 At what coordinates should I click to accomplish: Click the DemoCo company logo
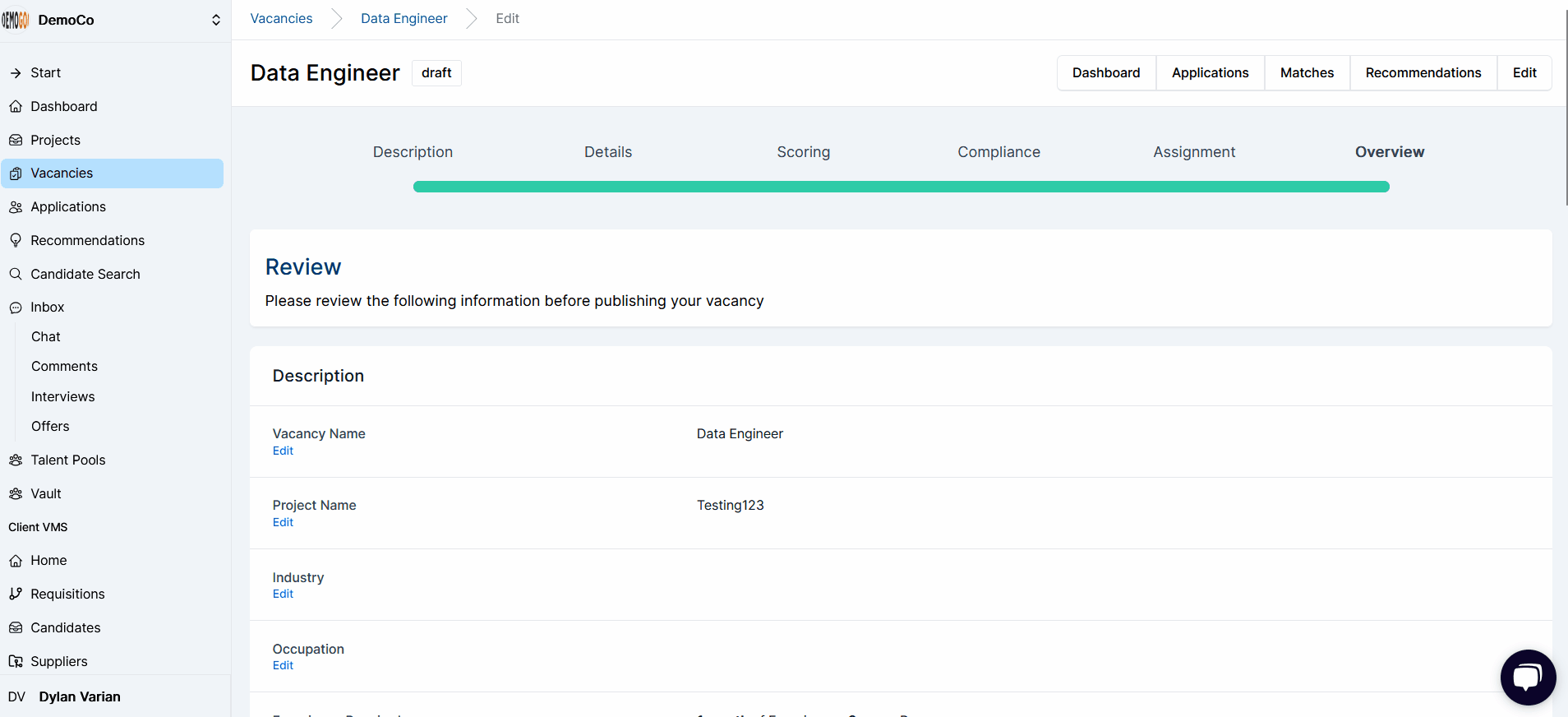[x=16, y=20]
